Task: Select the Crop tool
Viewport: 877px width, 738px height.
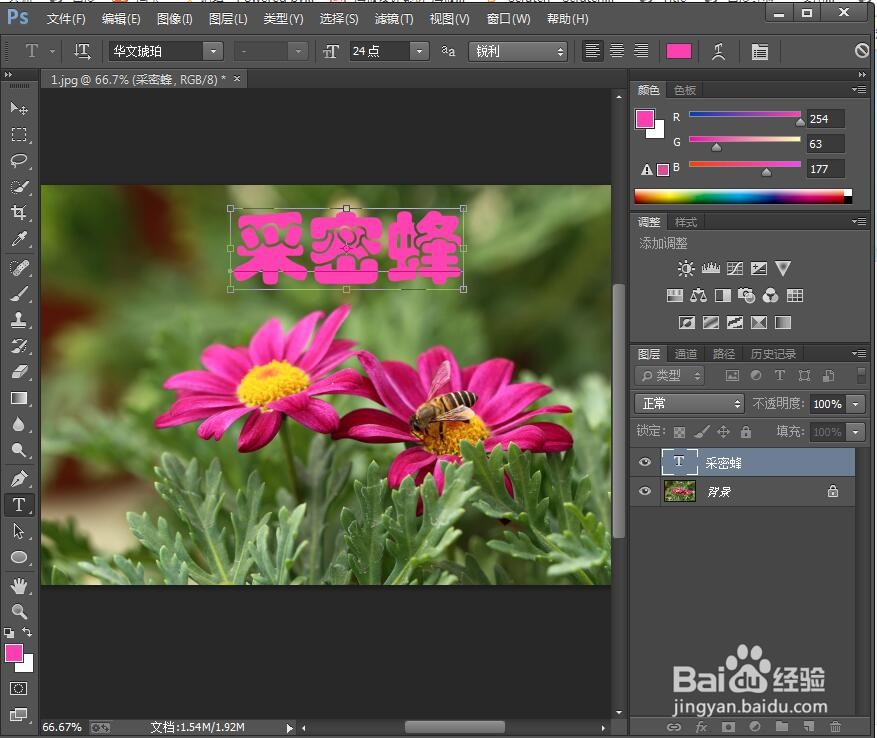Action: [17, 213]
